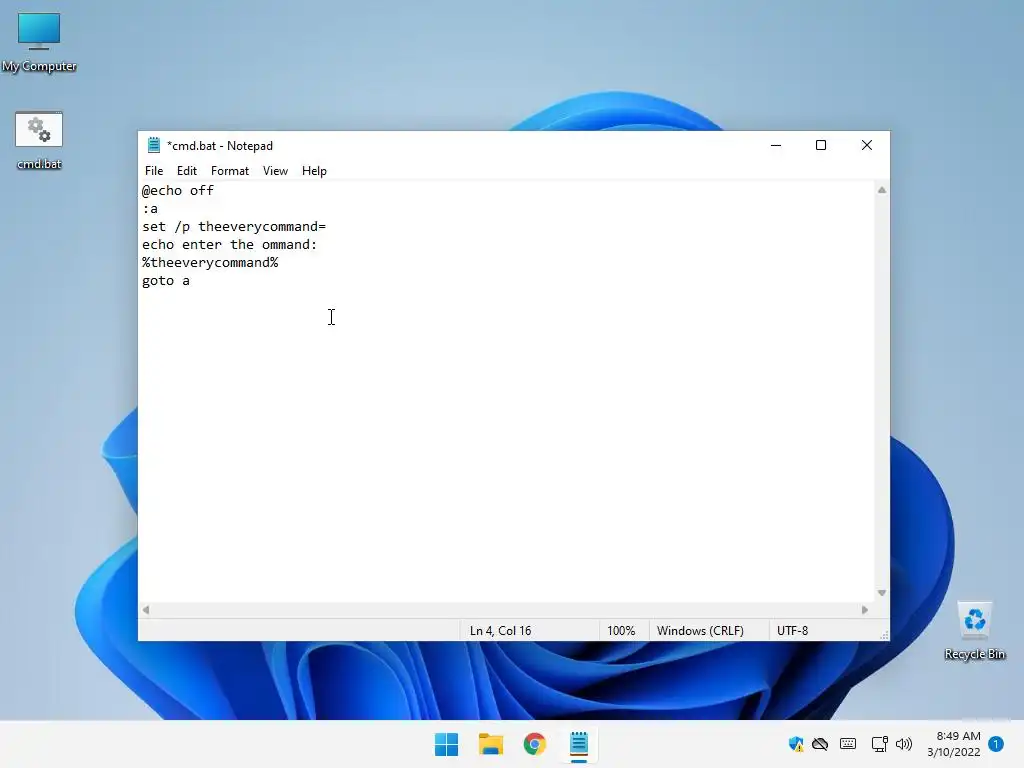The height and width of the screenshot is (768, 1024).
Task: Launch Google Chrome from the taskbar
Action: [534, 744]
